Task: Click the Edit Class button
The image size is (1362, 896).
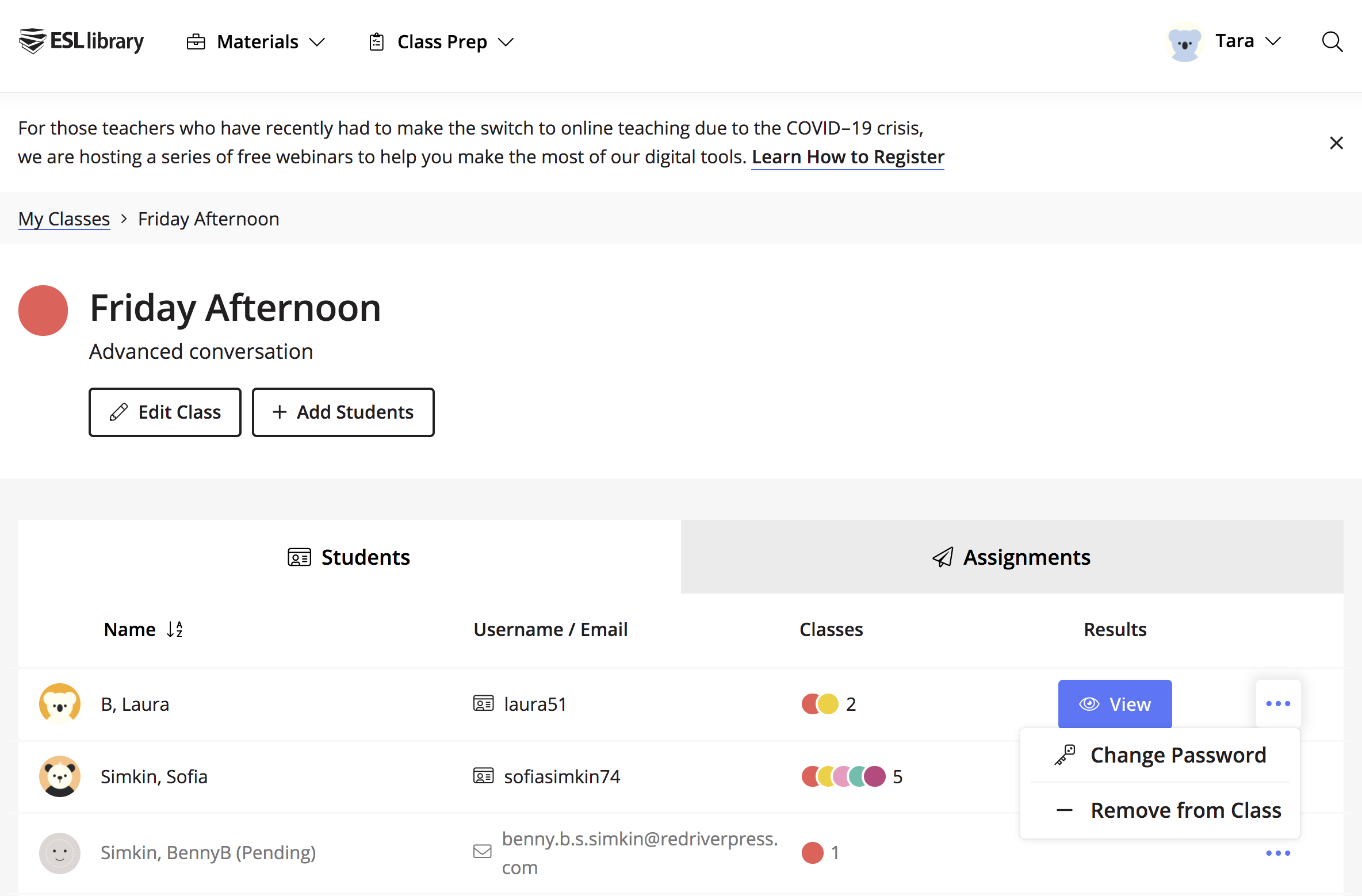Action: tap(165, 412)
